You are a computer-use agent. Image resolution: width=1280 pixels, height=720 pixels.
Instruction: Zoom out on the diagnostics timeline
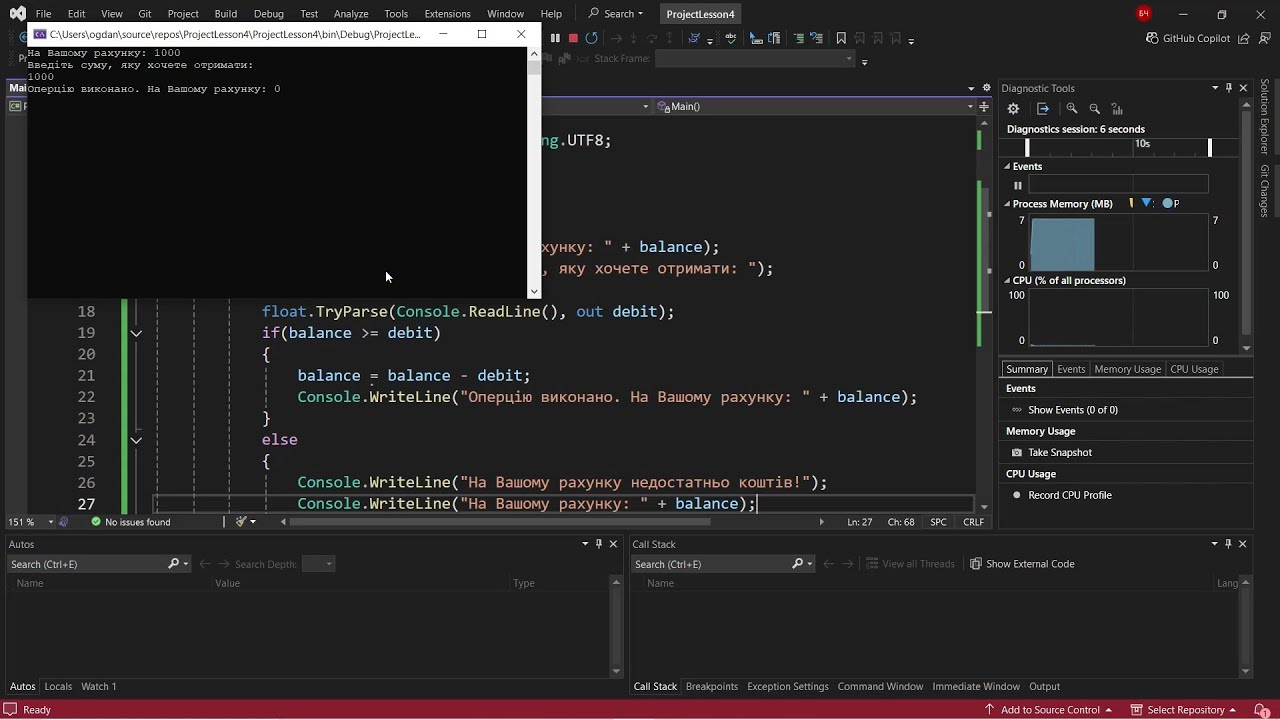pyautogui.click(x=1094, y=108)
